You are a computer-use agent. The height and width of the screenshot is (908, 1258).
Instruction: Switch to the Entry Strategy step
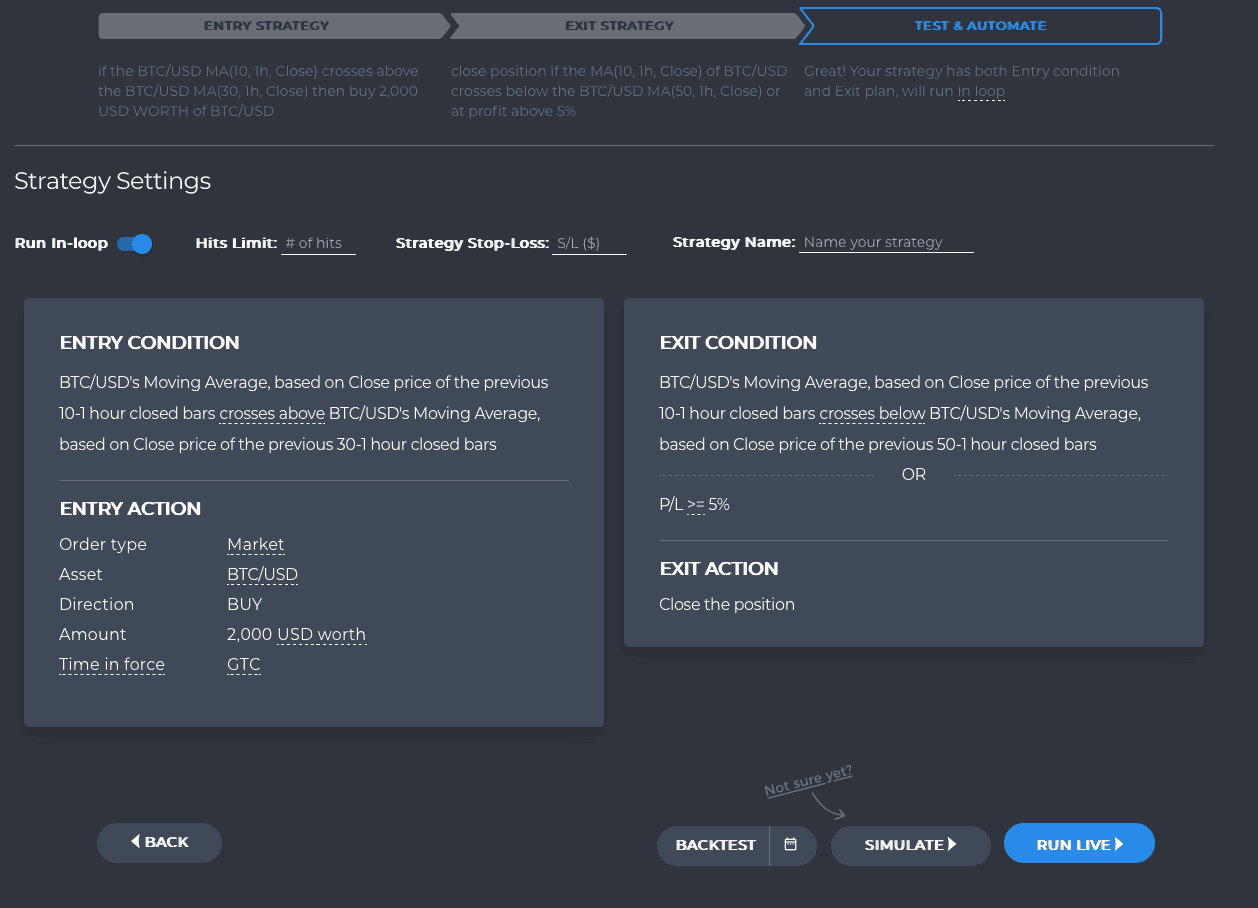point(267,26)
